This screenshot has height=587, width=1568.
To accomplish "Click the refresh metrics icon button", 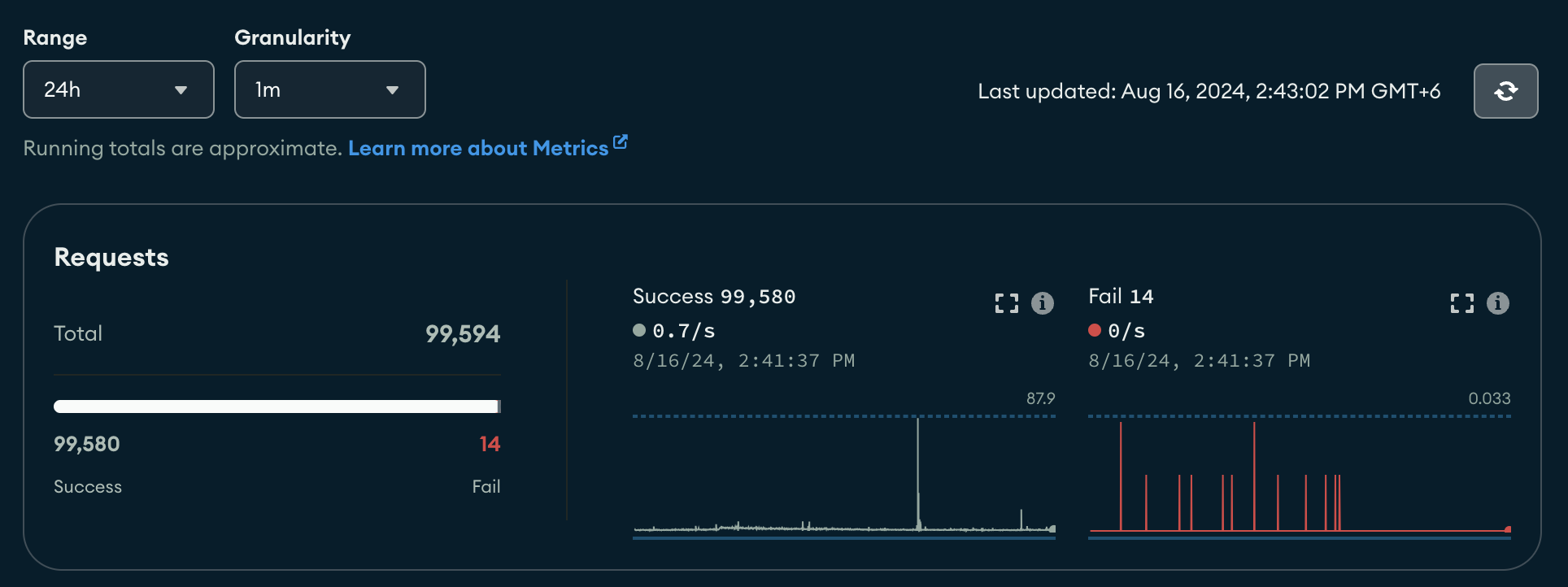I will (1505, 91).
